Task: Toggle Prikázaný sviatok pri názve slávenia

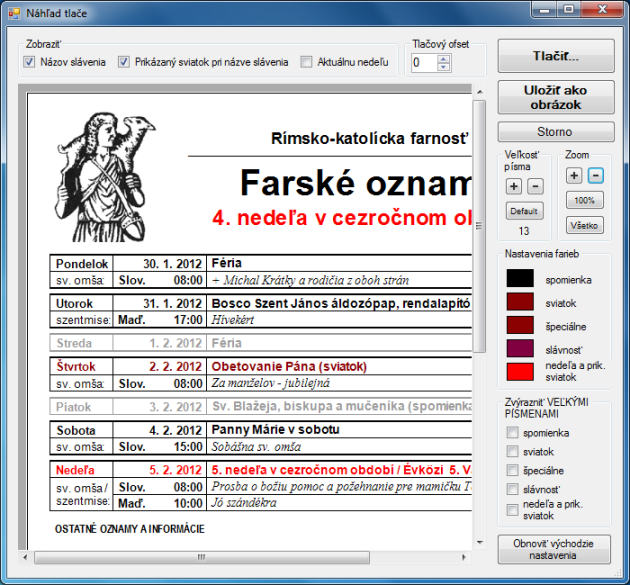Action: pos(124,62)
